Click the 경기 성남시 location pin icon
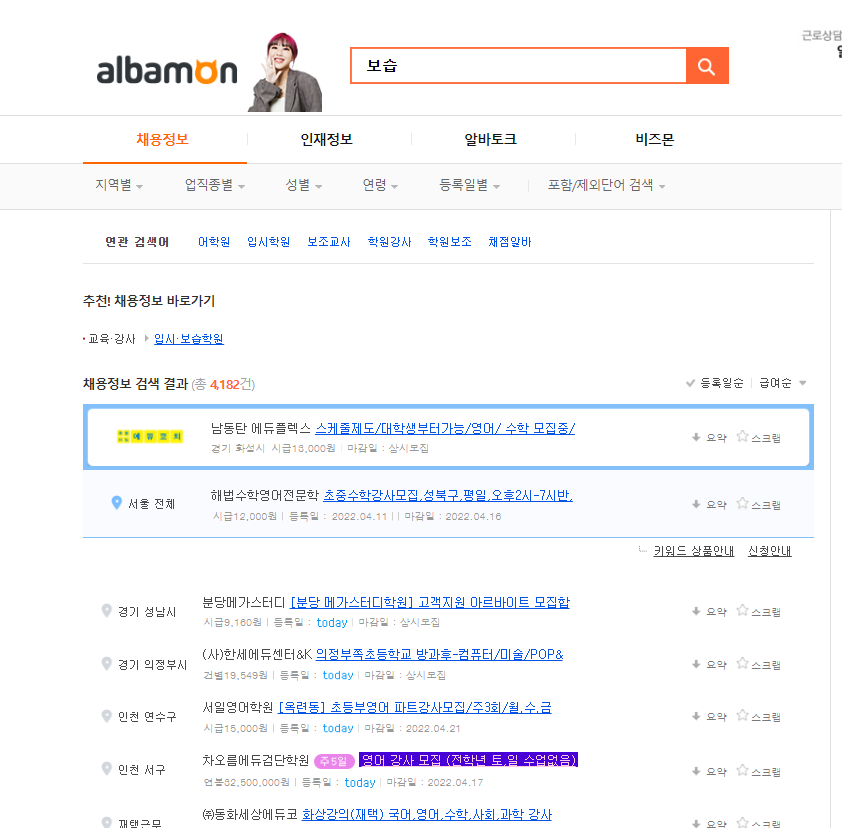This screenshot has width=842, height=828. click(x=106, y=611)
